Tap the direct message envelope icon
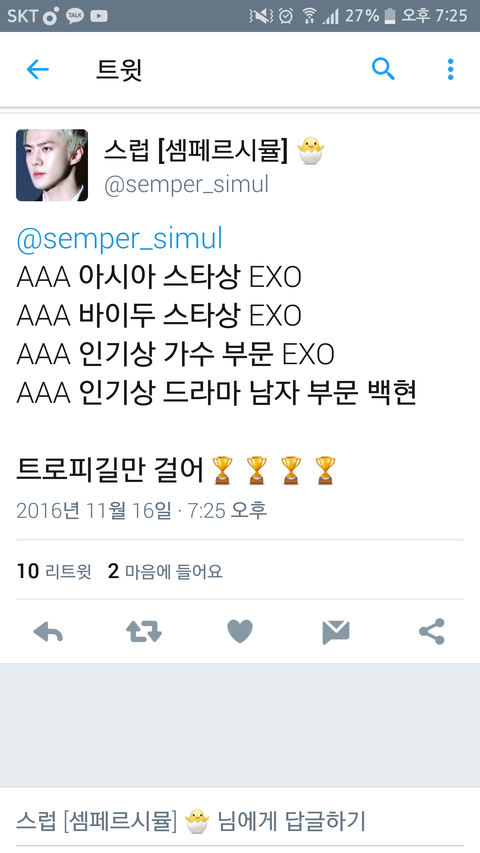 pyautogui.click(x=336, y=632)
